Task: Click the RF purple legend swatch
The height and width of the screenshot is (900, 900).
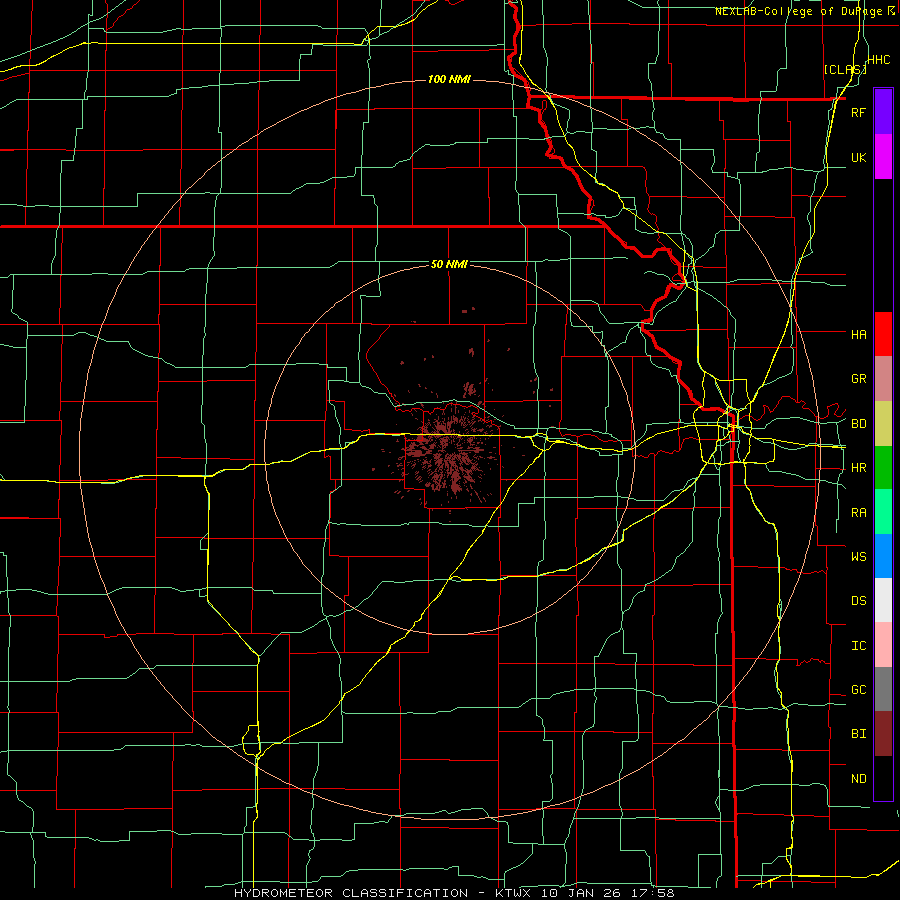Action: (x=883, y=112)
